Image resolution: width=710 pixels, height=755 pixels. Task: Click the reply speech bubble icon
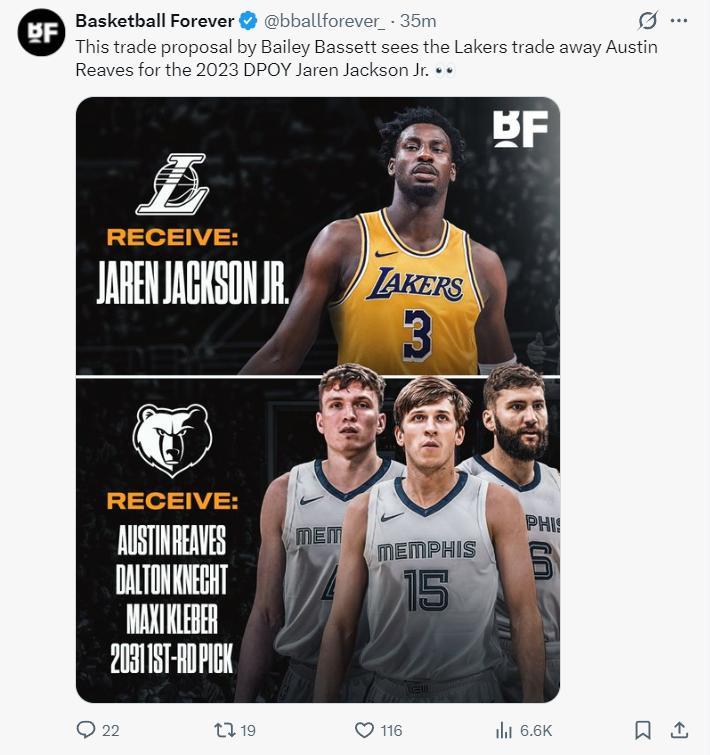pyautogui.click(x=87, y=730)
